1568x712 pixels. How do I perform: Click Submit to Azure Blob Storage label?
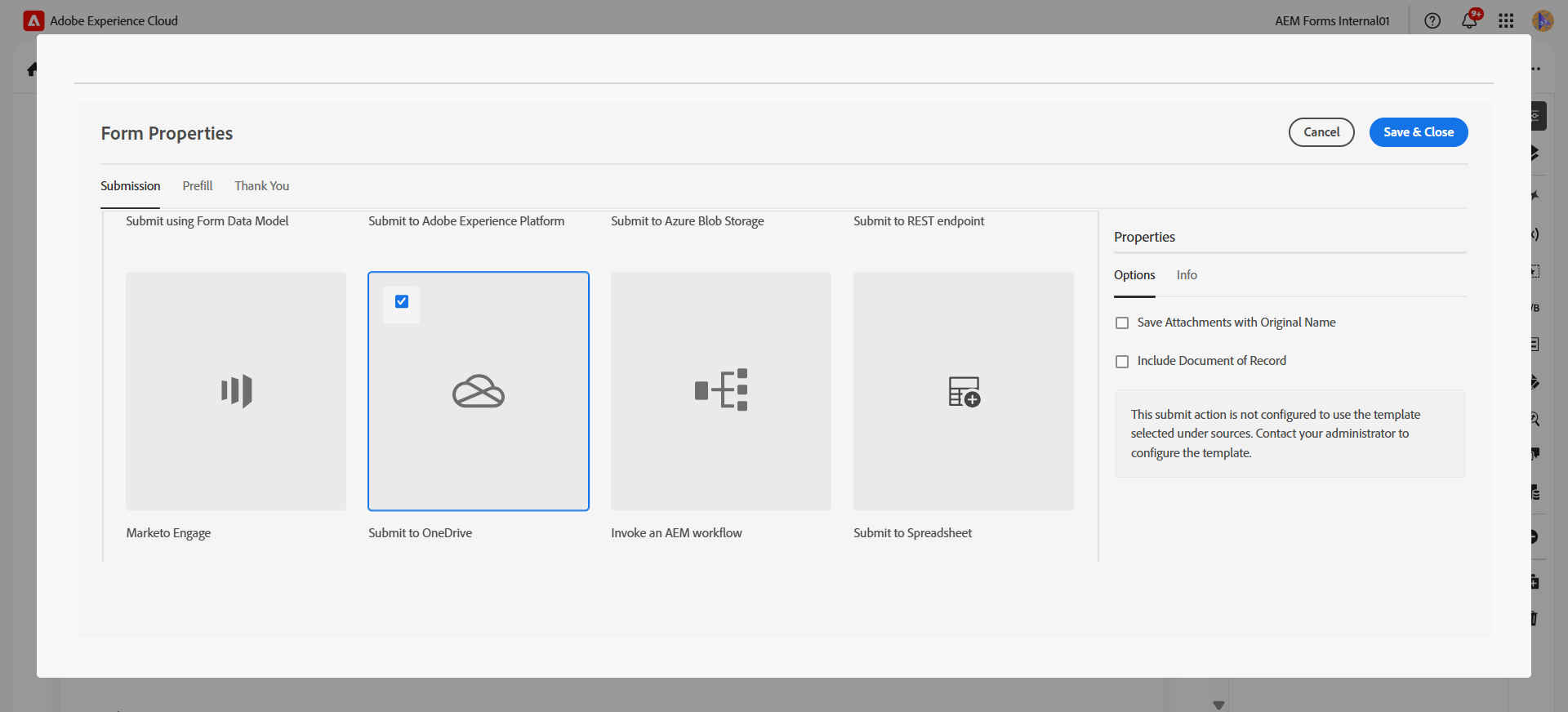(x=688, y=221)
